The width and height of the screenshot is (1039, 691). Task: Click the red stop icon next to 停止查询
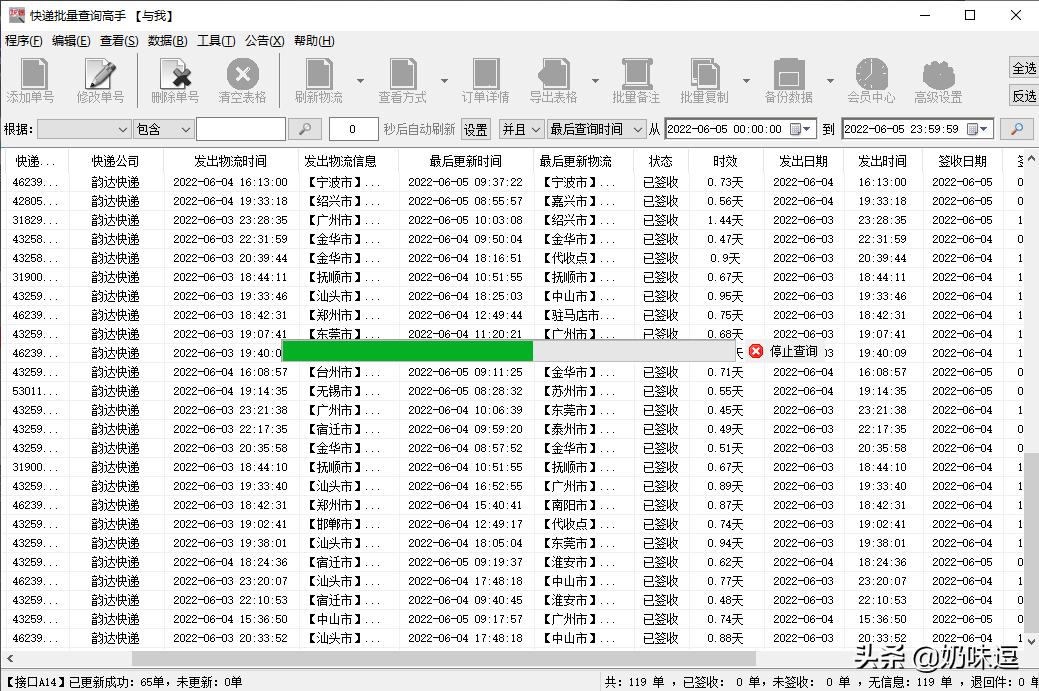coord(755,351)
